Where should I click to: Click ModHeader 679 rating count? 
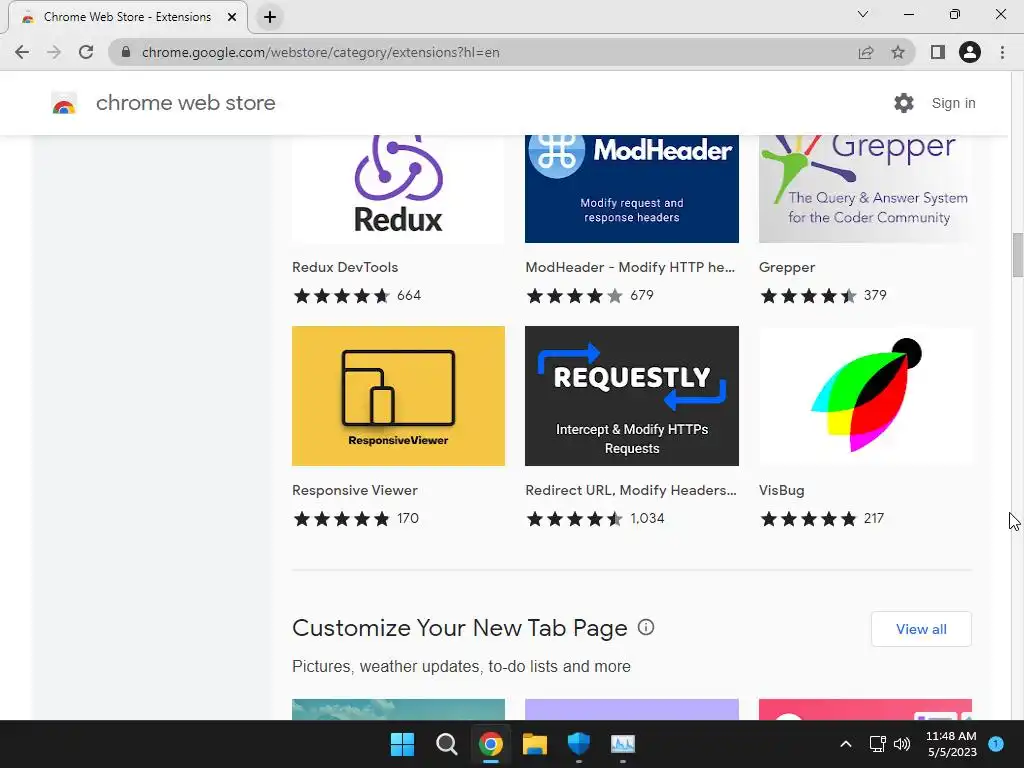point(642,295)
